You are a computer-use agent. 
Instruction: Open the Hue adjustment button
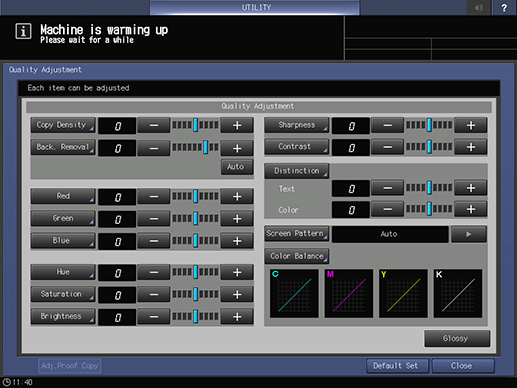63,272
